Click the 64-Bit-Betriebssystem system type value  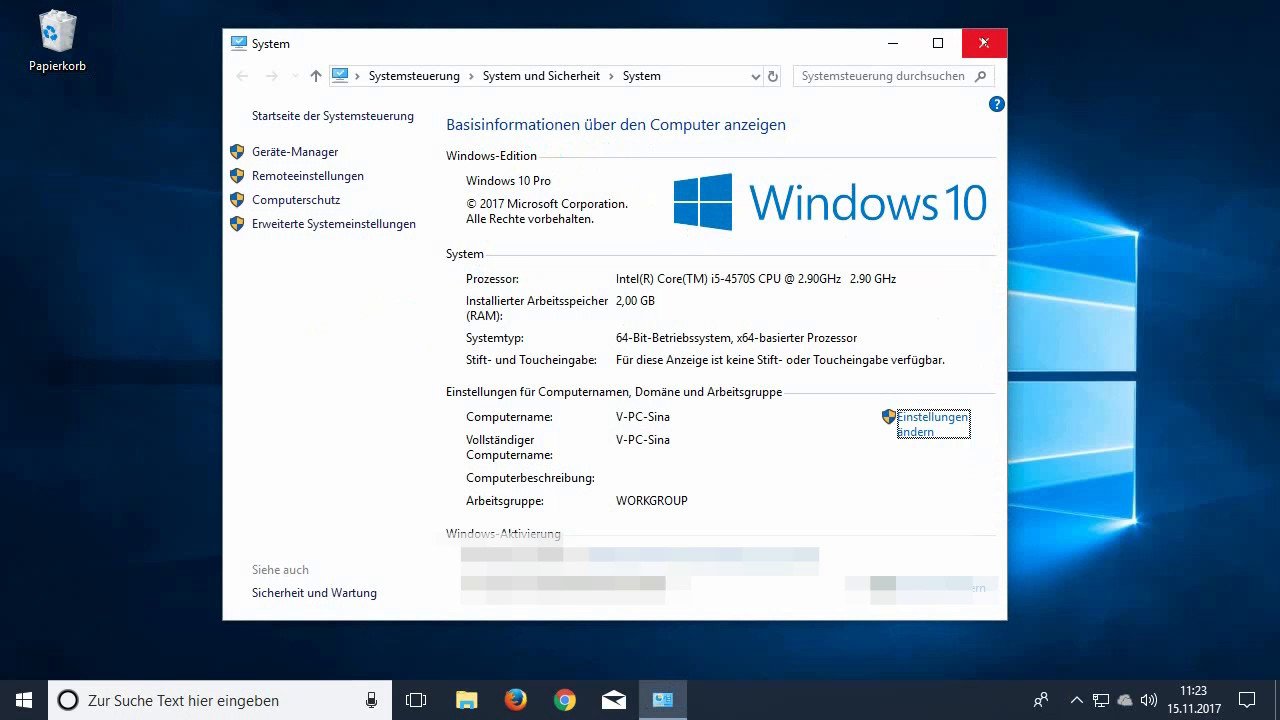[x=736, y=338]
